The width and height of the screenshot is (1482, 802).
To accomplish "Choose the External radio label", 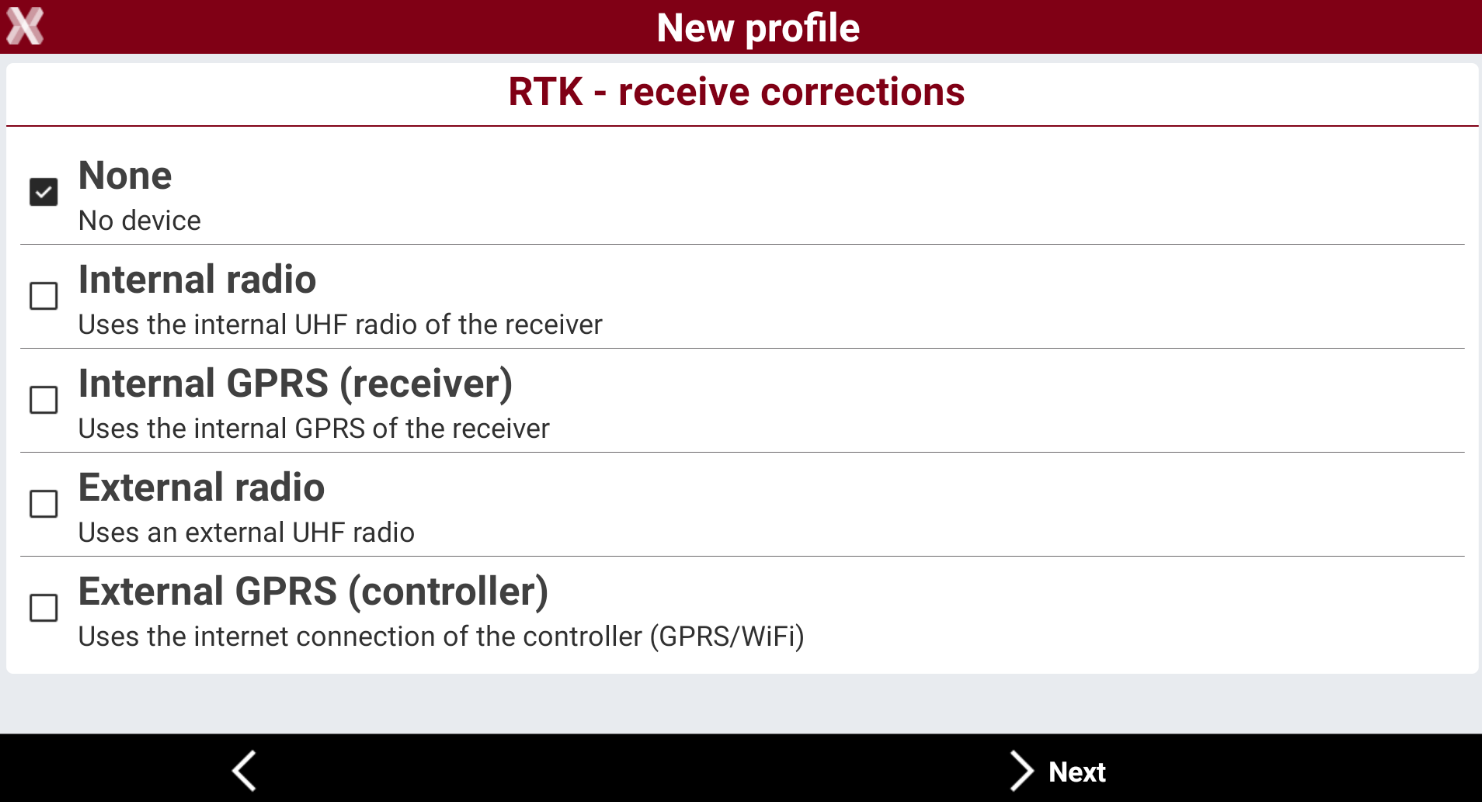I will coord(201,488).
